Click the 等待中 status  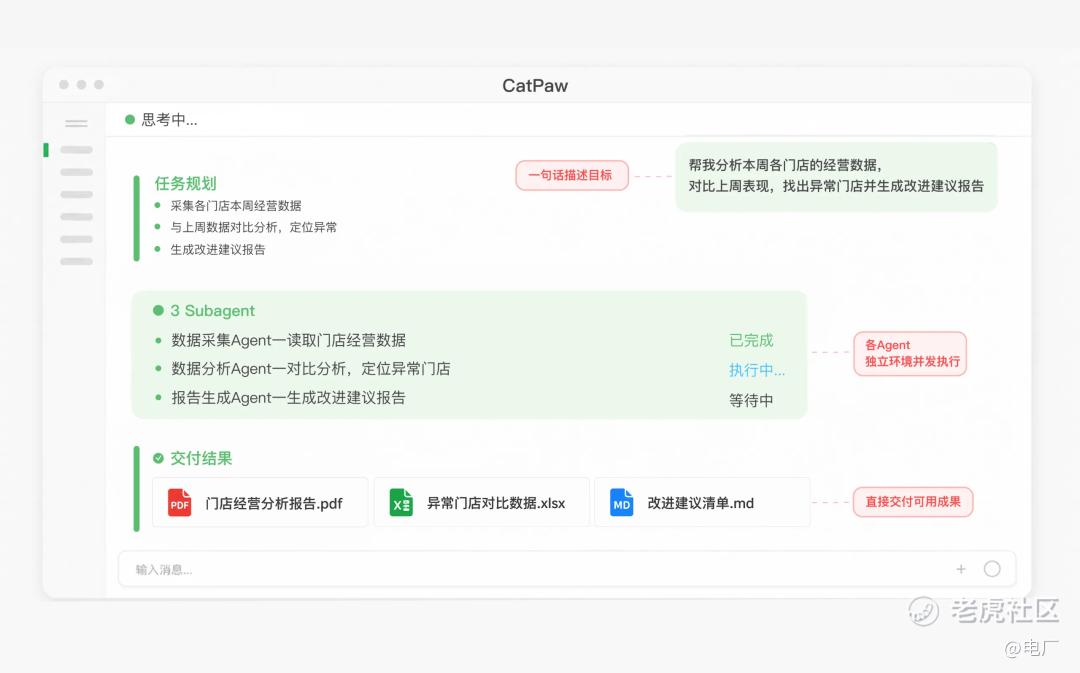pos(751,400)
